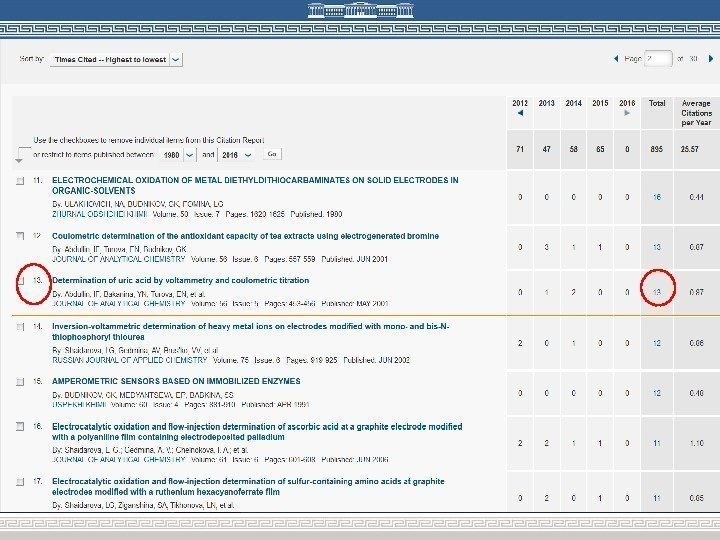The image size is (720, 540).
Task: Click the 2015 year column header
Action: pyautogui.click(x=600, y=103)
